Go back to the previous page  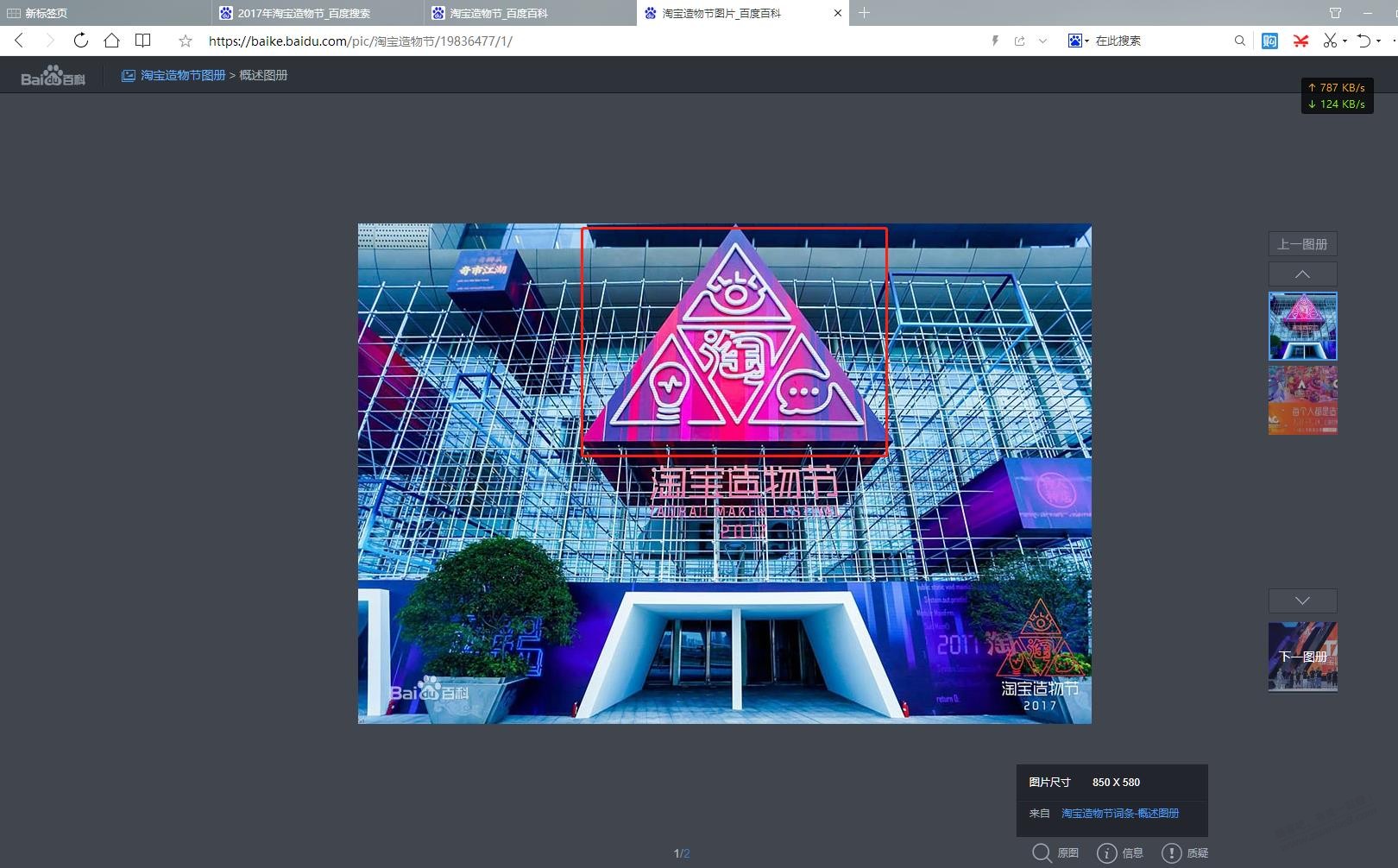19,41
